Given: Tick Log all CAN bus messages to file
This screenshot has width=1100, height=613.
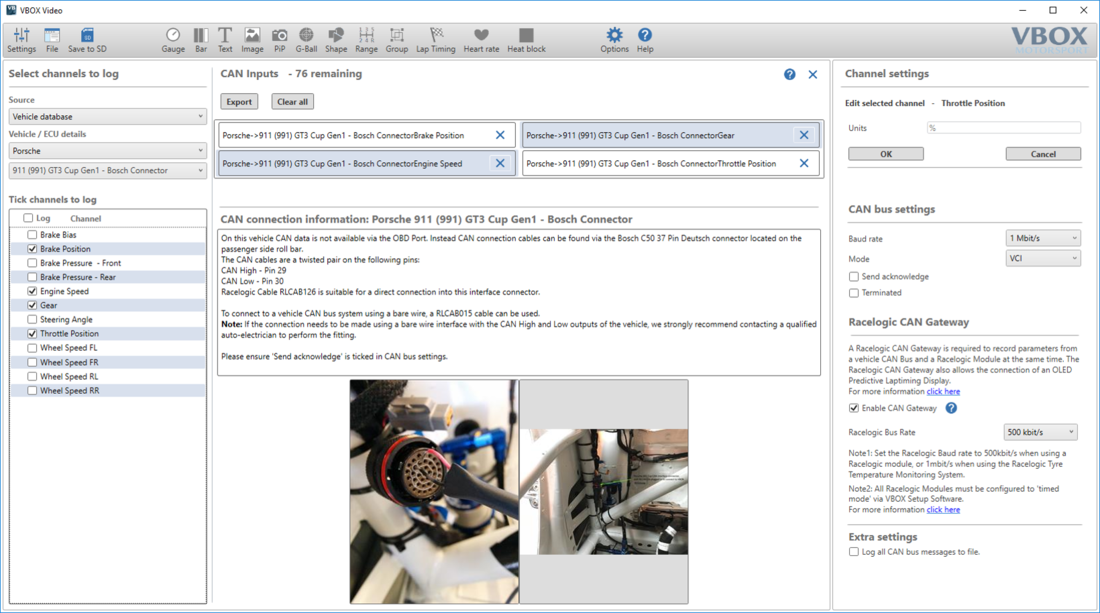Looking at the screenshot, I should (854, 552).
